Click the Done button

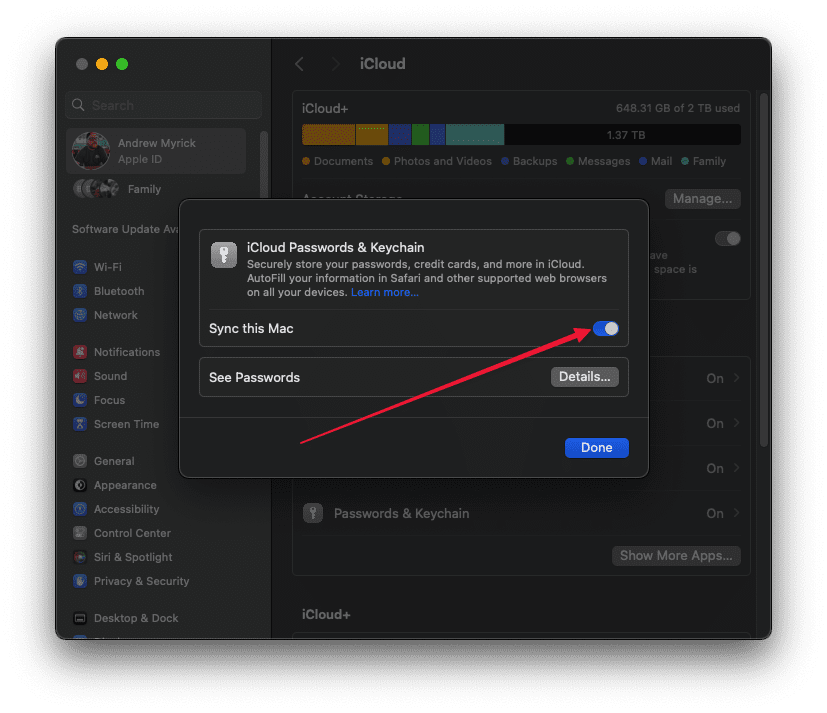[x=597, y=448]
